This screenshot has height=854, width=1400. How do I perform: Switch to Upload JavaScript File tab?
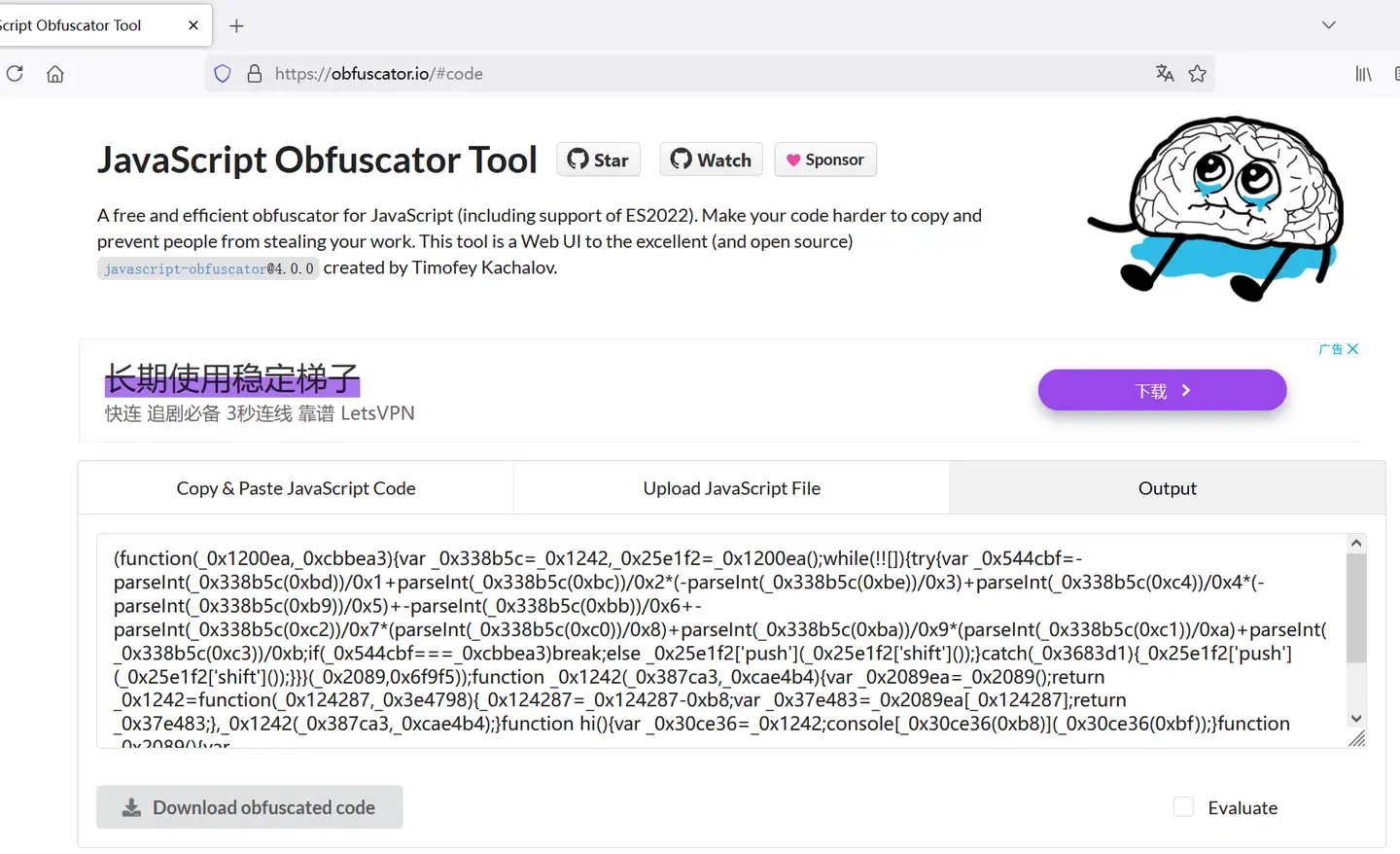[x=731, y=488]
